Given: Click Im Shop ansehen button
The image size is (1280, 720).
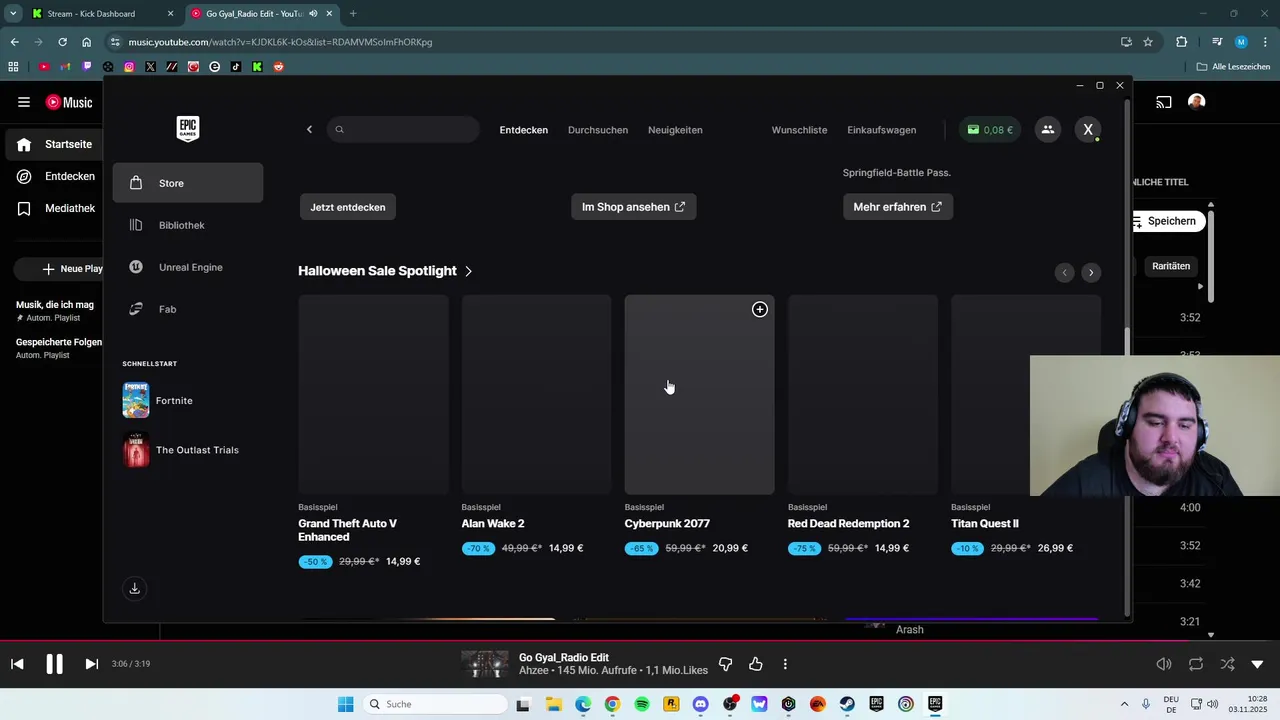Looking at the screenshot, I should click(x=633, y=207).
